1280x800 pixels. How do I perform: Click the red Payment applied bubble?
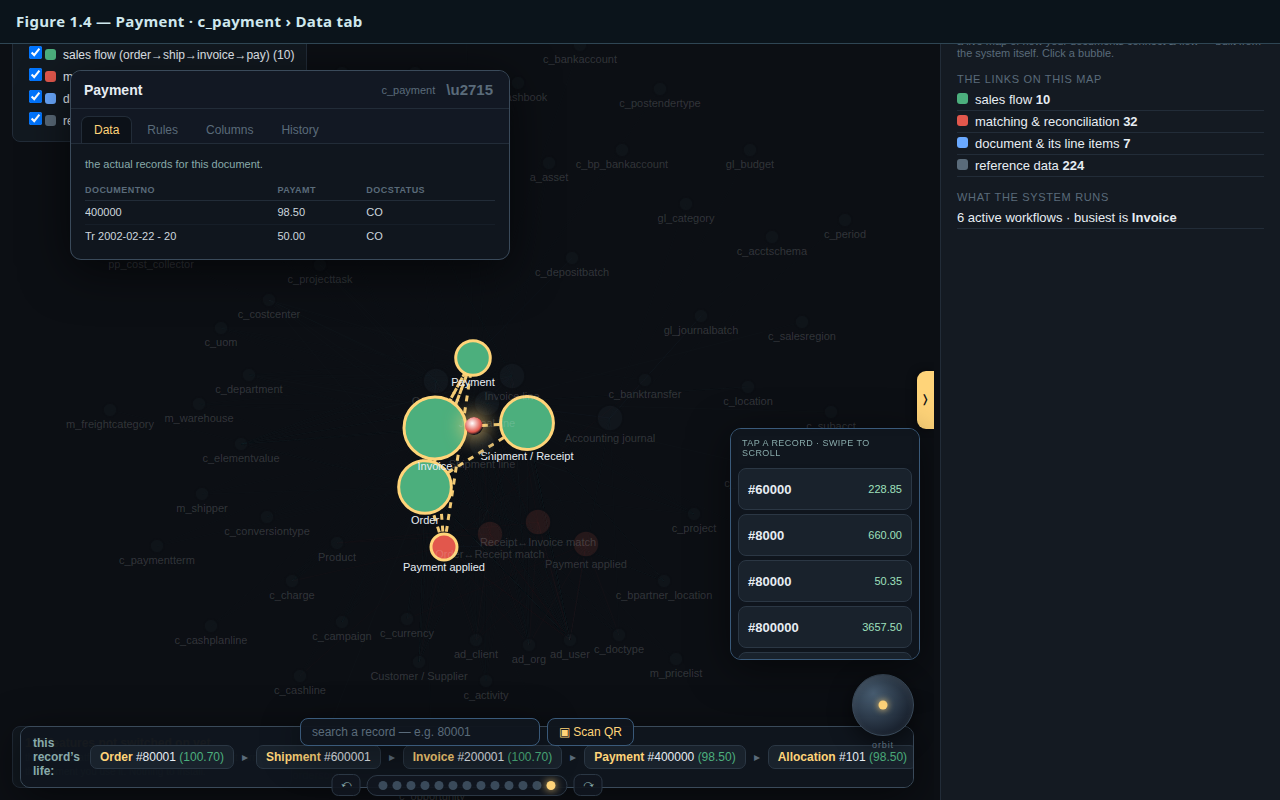click(444, 547)
